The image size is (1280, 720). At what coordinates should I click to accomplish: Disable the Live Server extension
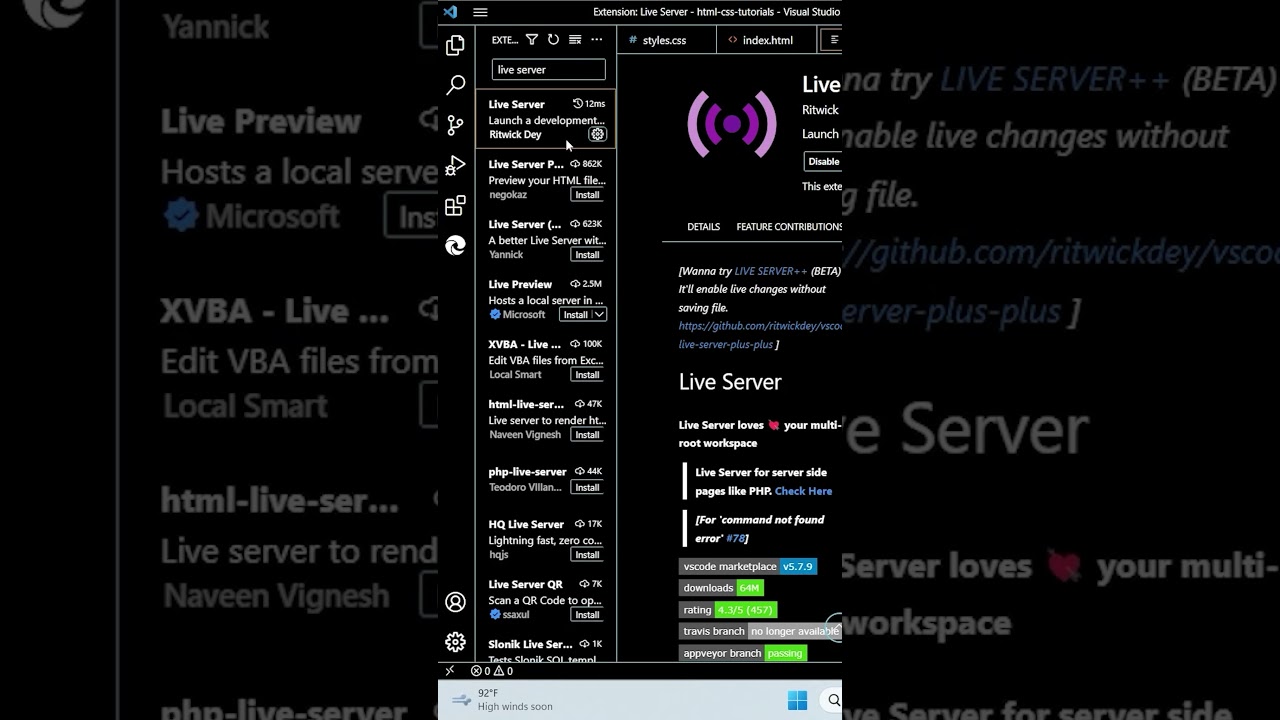point(823,161)
